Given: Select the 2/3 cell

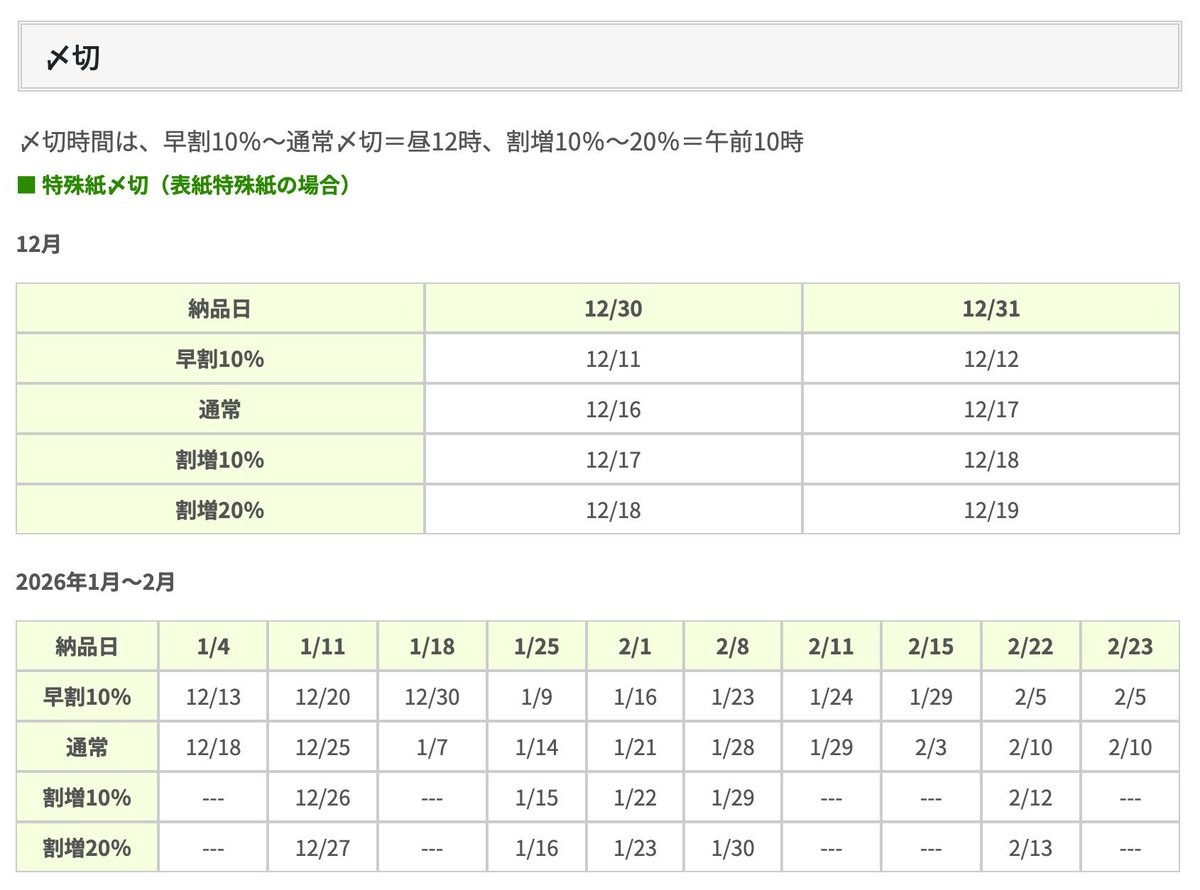Looking at the screenshot, I should click(x=931, y=748).
